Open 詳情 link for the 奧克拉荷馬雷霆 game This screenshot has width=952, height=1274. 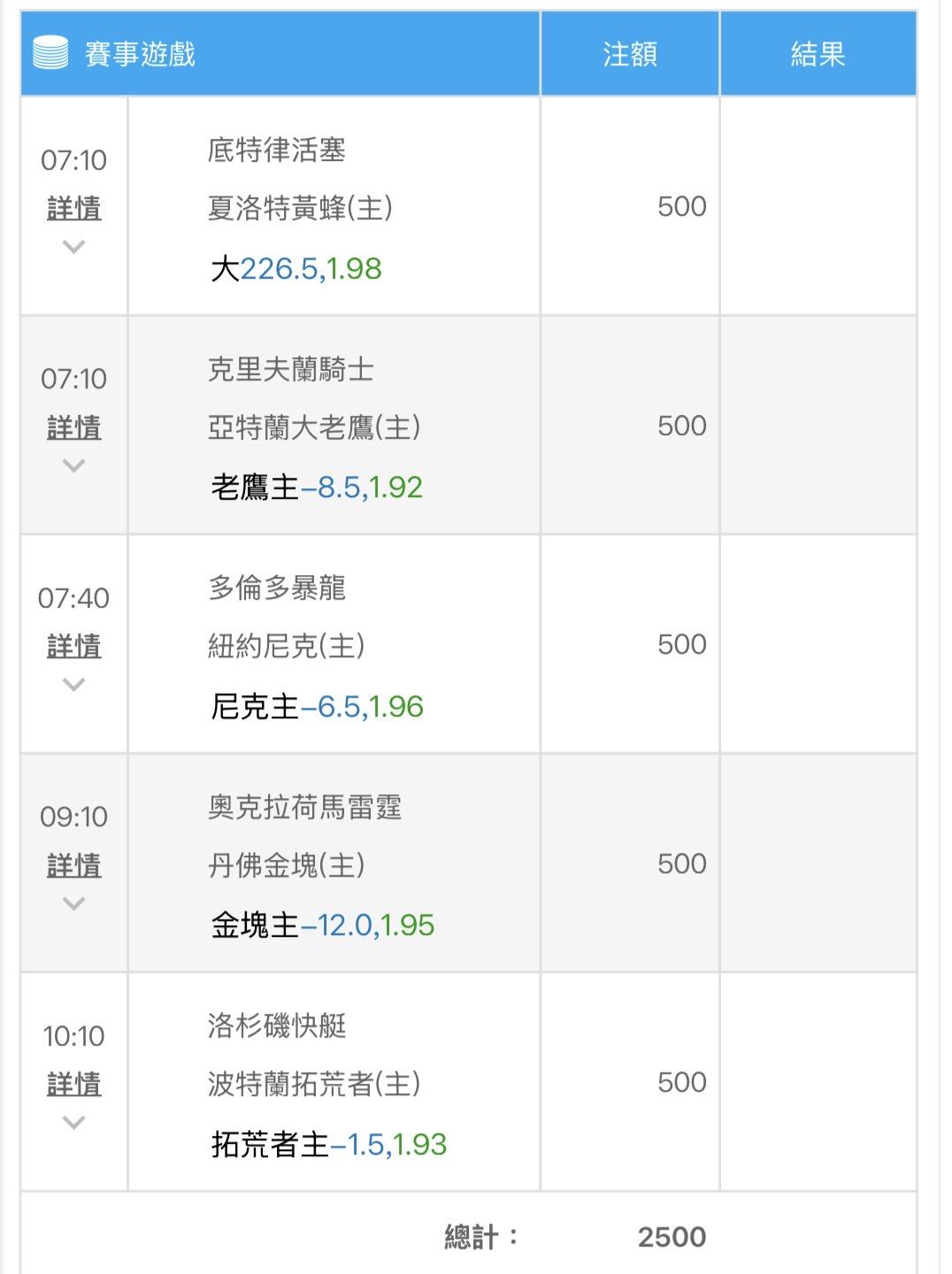click(x=74, y=864)
